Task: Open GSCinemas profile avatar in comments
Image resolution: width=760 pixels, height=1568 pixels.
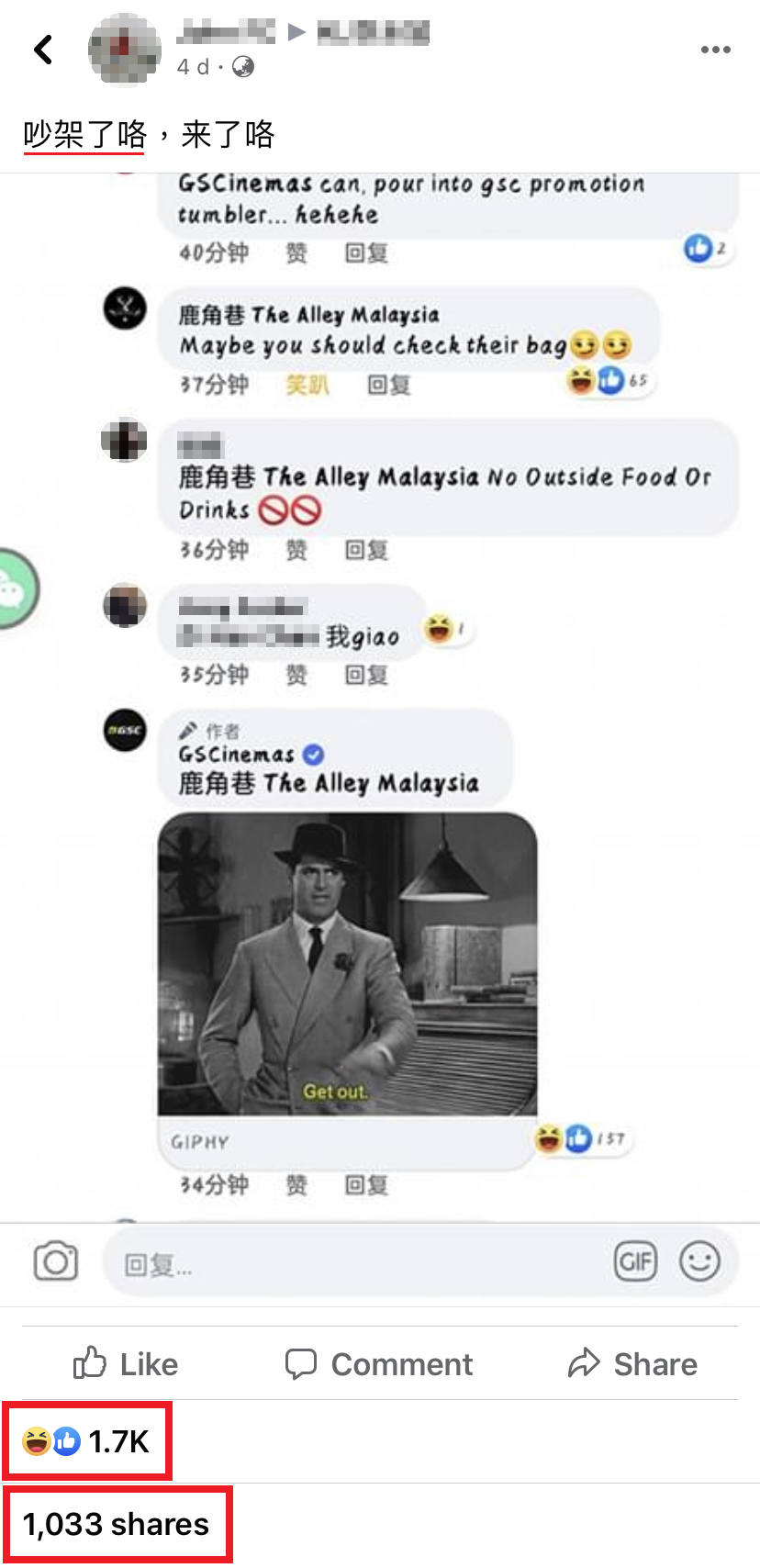Action: pyautogui.click(x=125, y=731)
